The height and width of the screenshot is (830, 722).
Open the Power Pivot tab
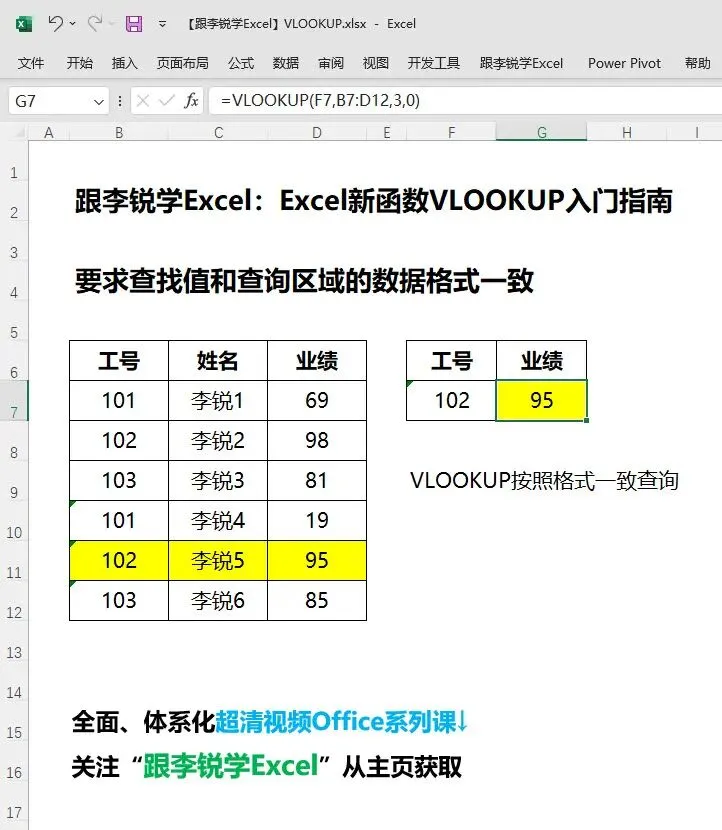[624, 64]
